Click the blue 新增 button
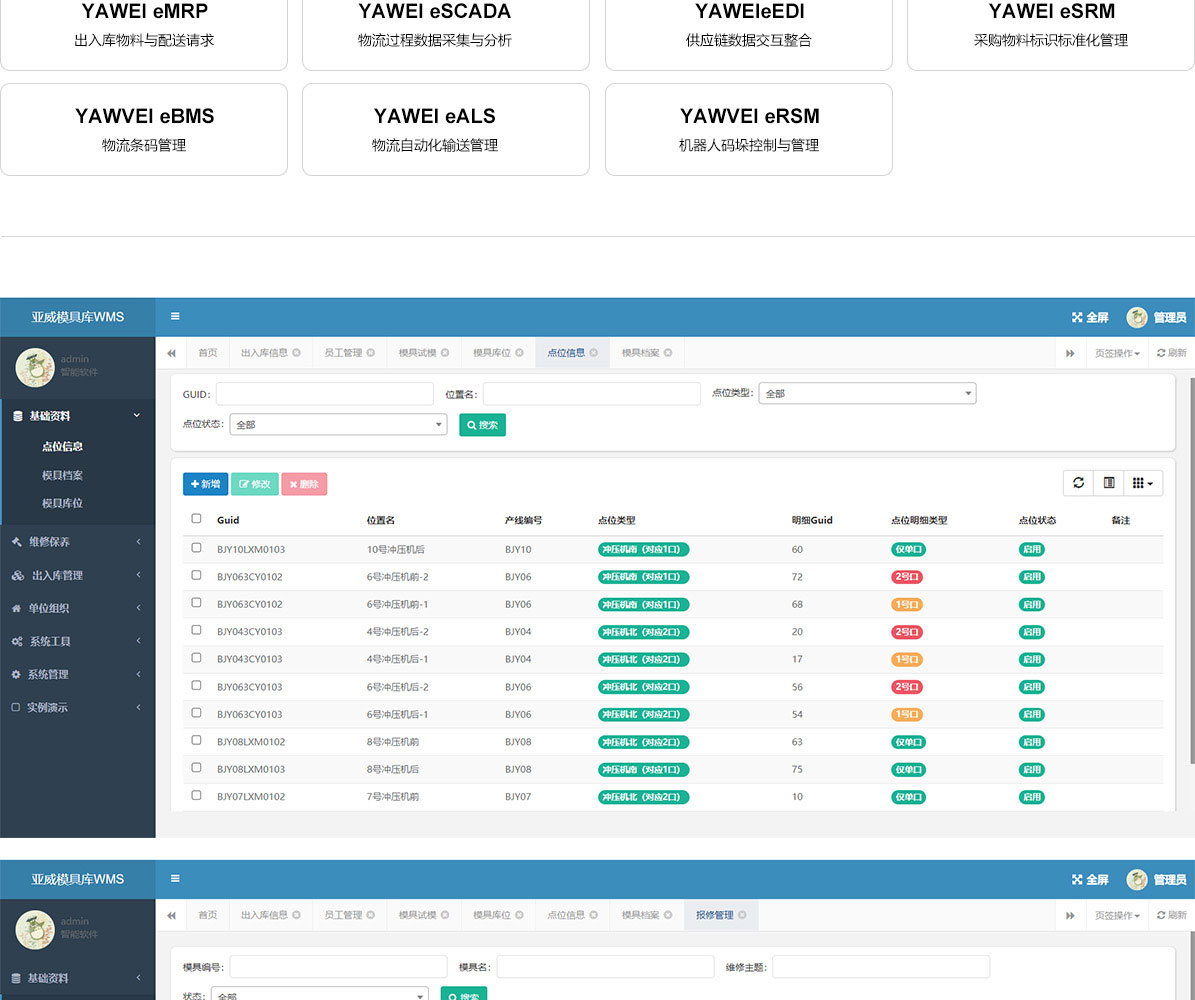 pyautogui.click(x=205, y=484)
